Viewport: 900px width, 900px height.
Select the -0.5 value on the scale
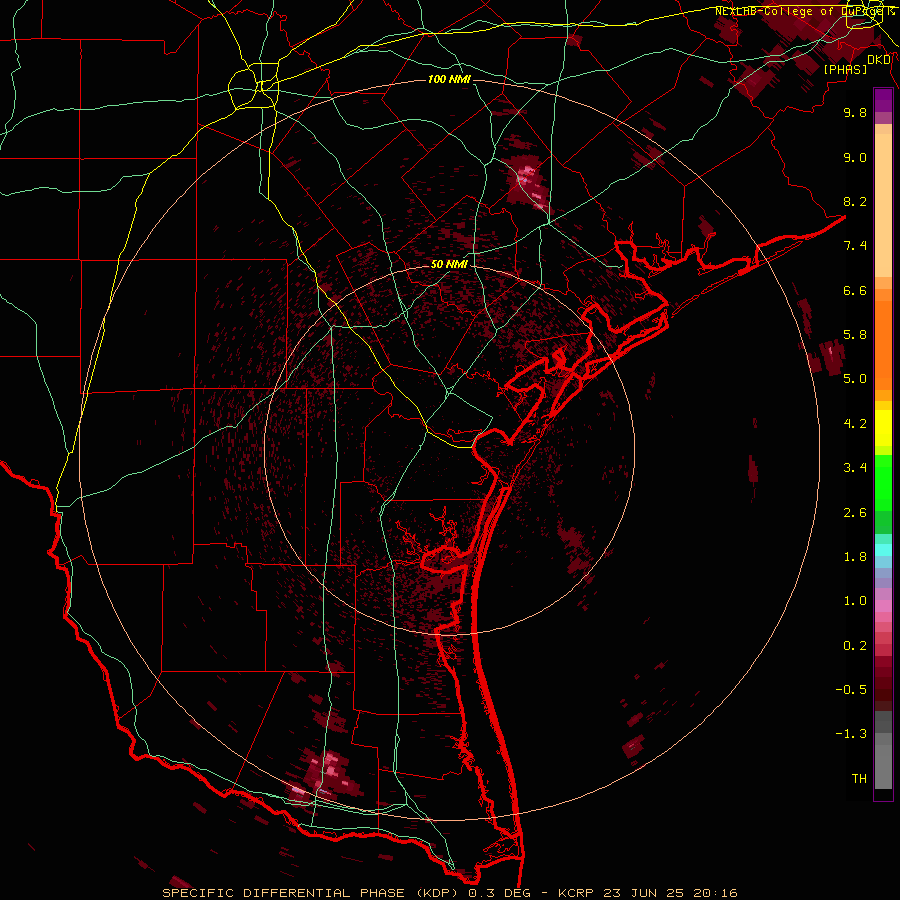click(x=851, y=690)
